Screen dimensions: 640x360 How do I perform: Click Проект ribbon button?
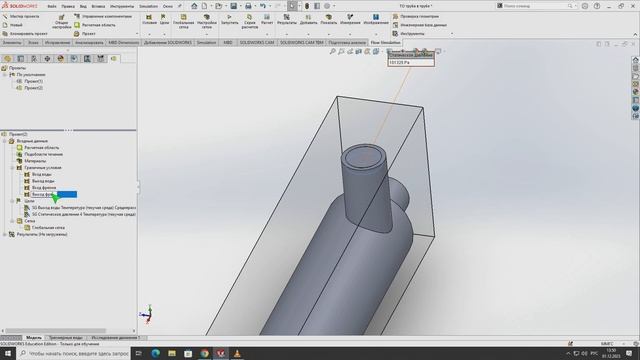click(x=85, y=34)
